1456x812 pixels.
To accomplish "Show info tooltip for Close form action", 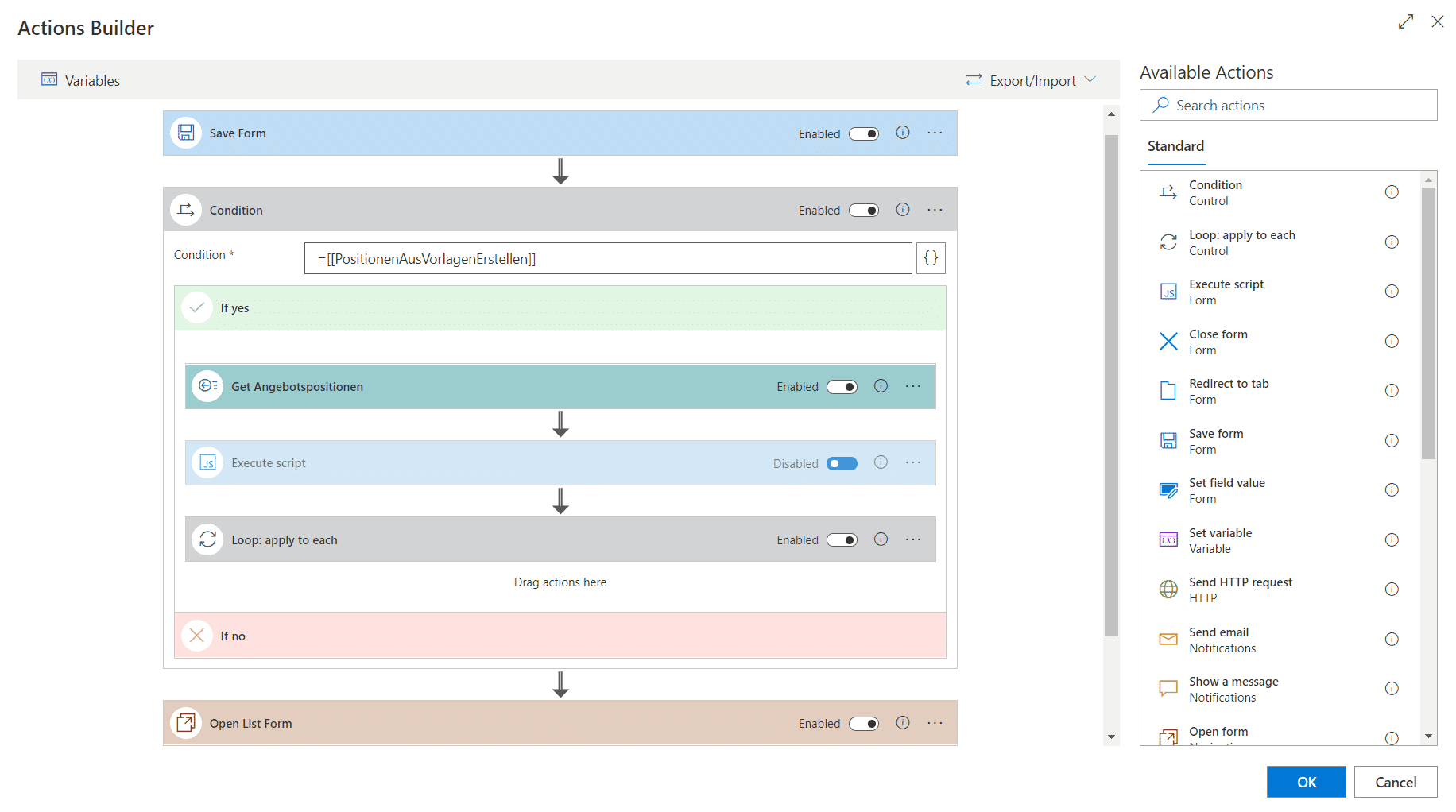I will coord(1392,341).
